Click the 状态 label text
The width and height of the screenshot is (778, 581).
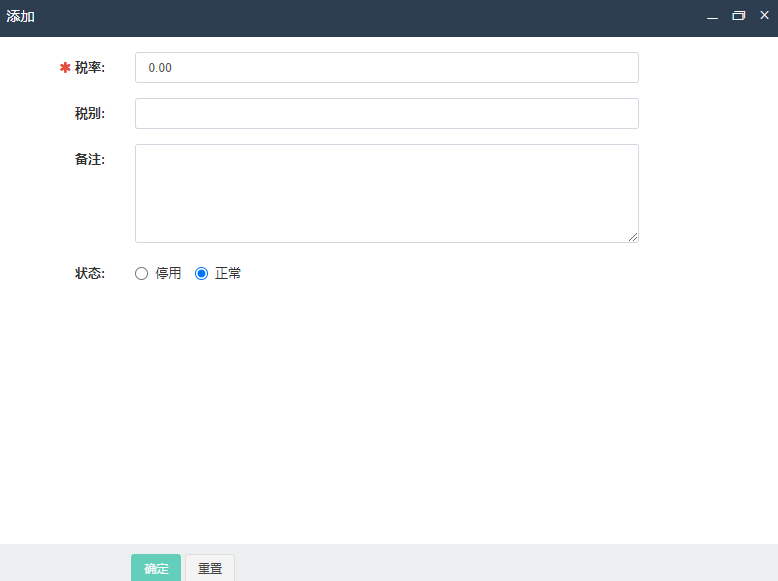[x=90, y=273]
